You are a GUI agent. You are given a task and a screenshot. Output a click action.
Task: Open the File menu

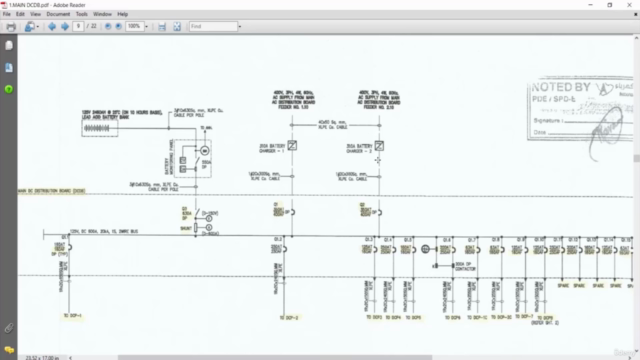(x=7, y=14)
